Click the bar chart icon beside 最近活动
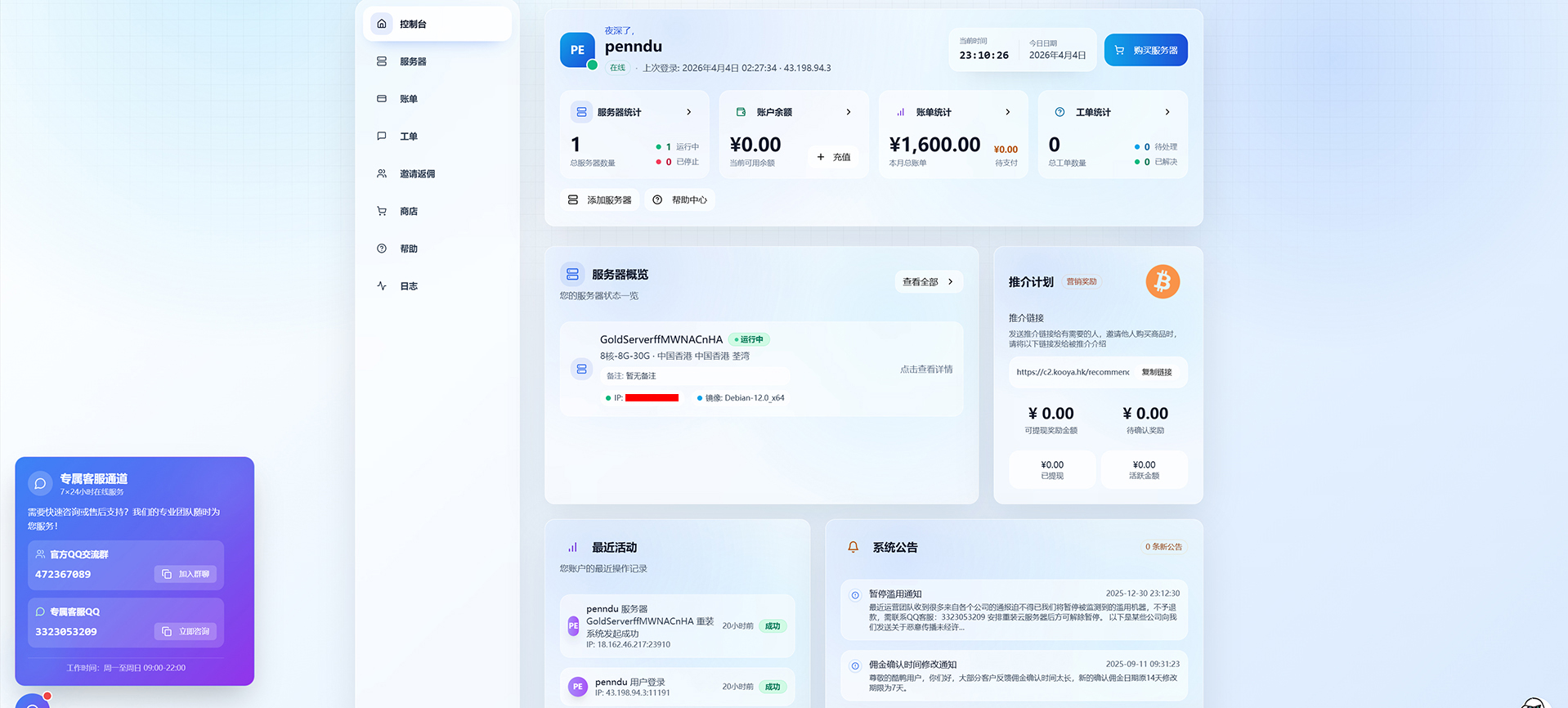Screen dimensions: 1568x708 (572, 547)
